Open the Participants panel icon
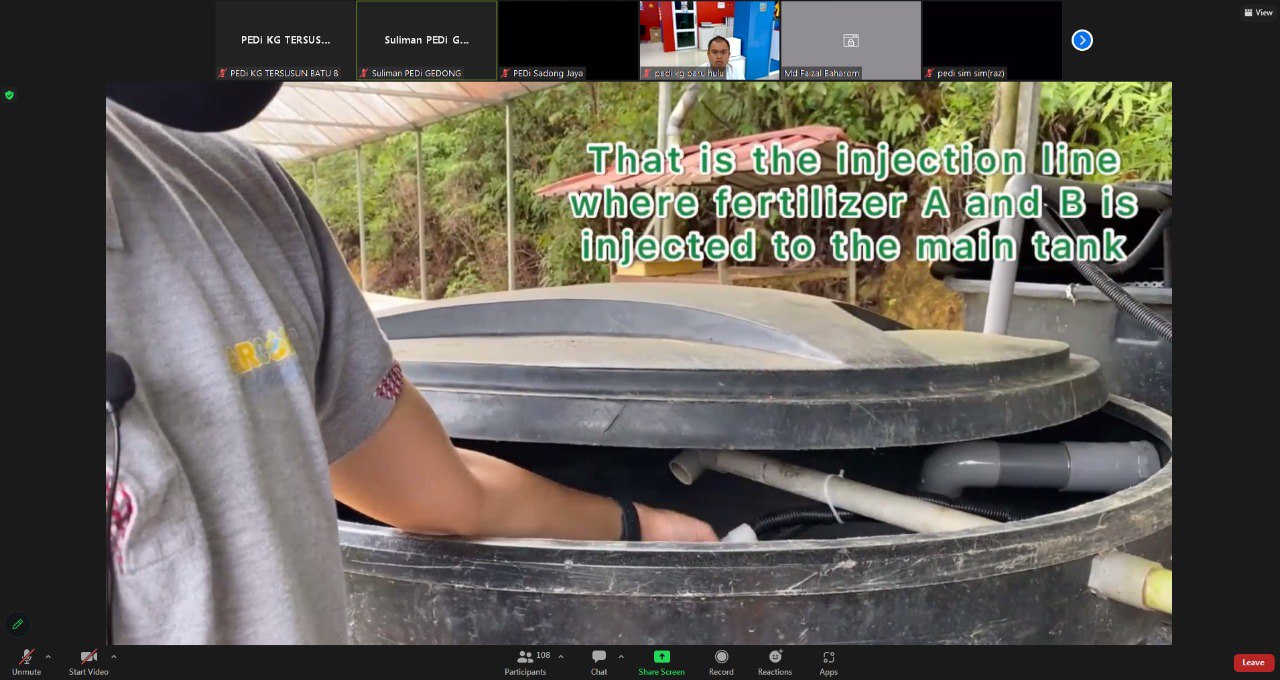The width and height of the screenshot is (1280, 680). pos(525,657)
